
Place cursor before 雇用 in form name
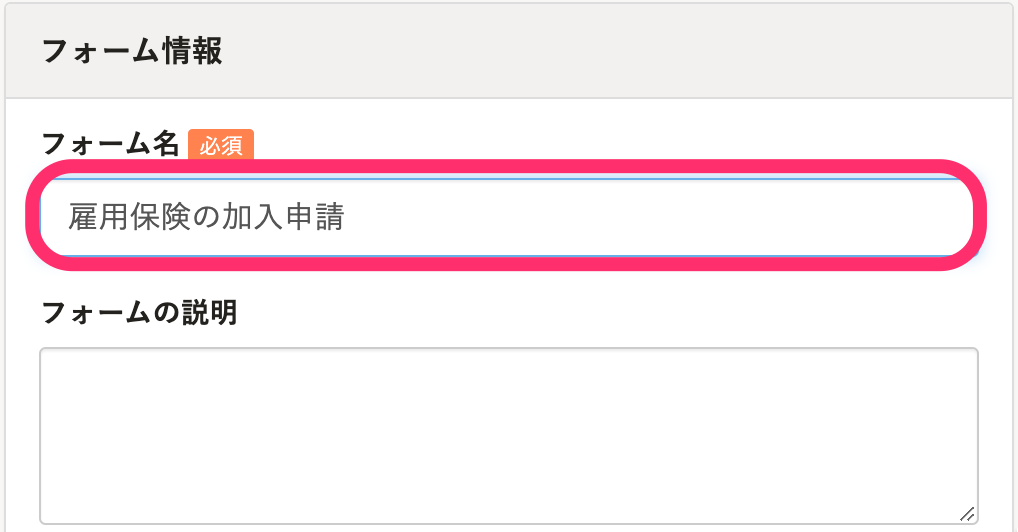pyautogui.click(x=68, y=217)
